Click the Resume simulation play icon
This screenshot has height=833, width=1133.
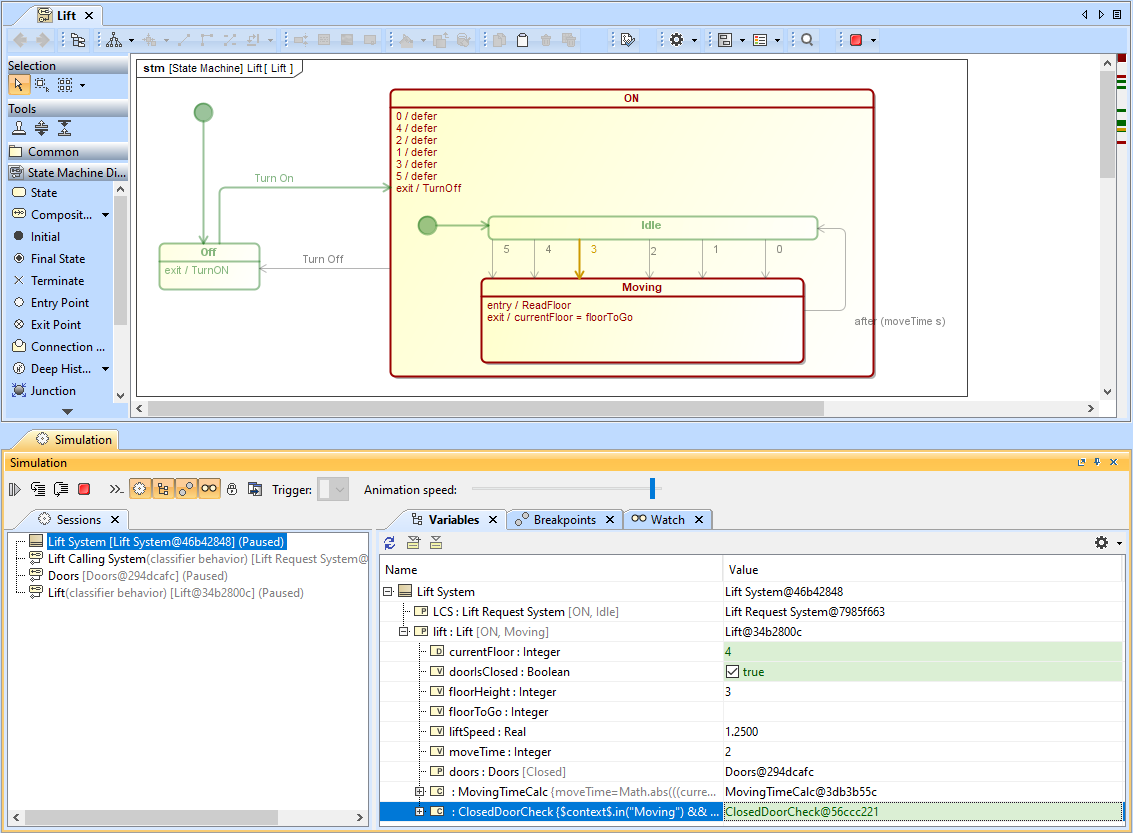click(15, 489)
